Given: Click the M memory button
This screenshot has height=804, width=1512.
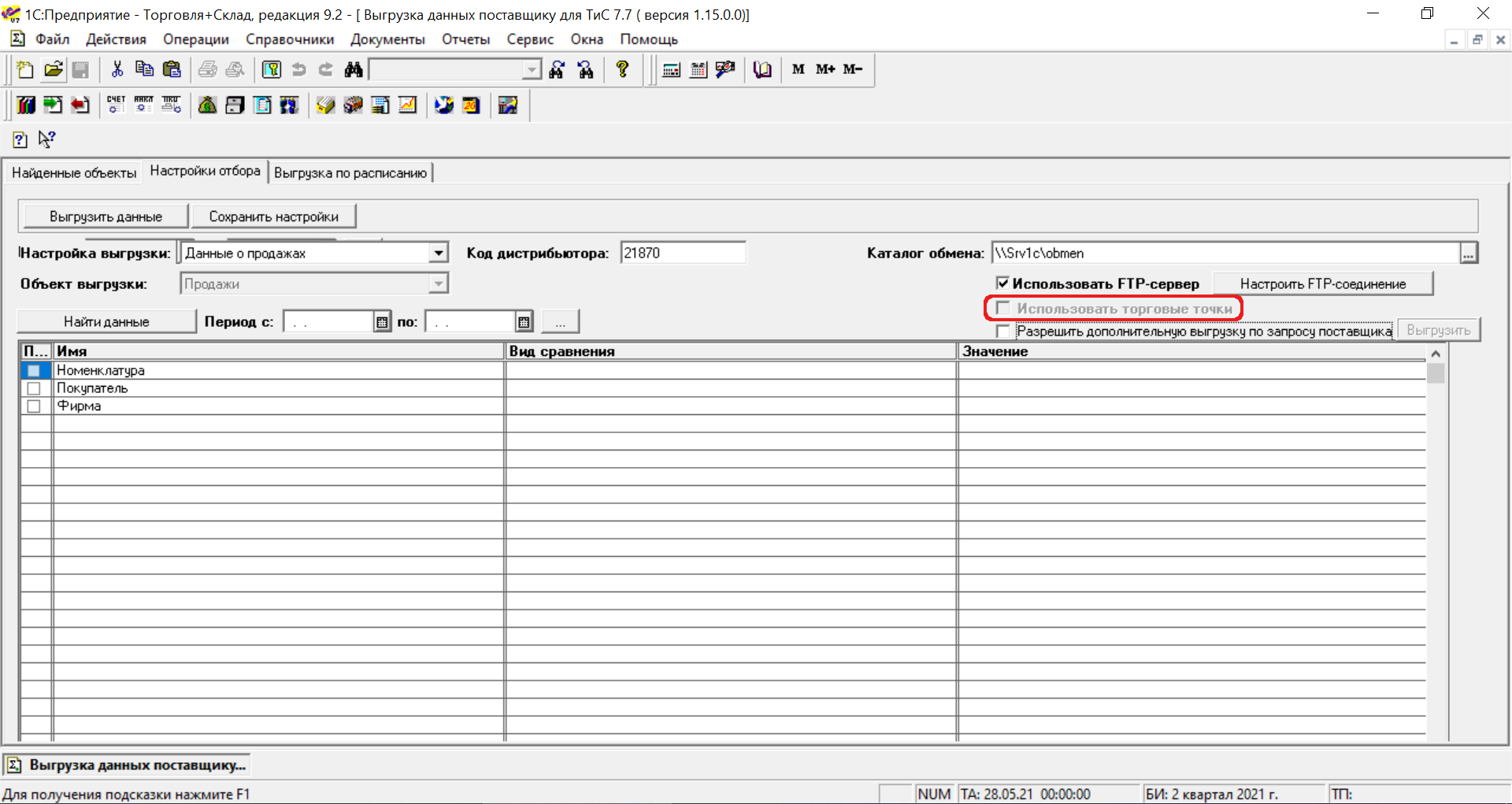Looking at the screenshot, I should [x=799, y=69].
